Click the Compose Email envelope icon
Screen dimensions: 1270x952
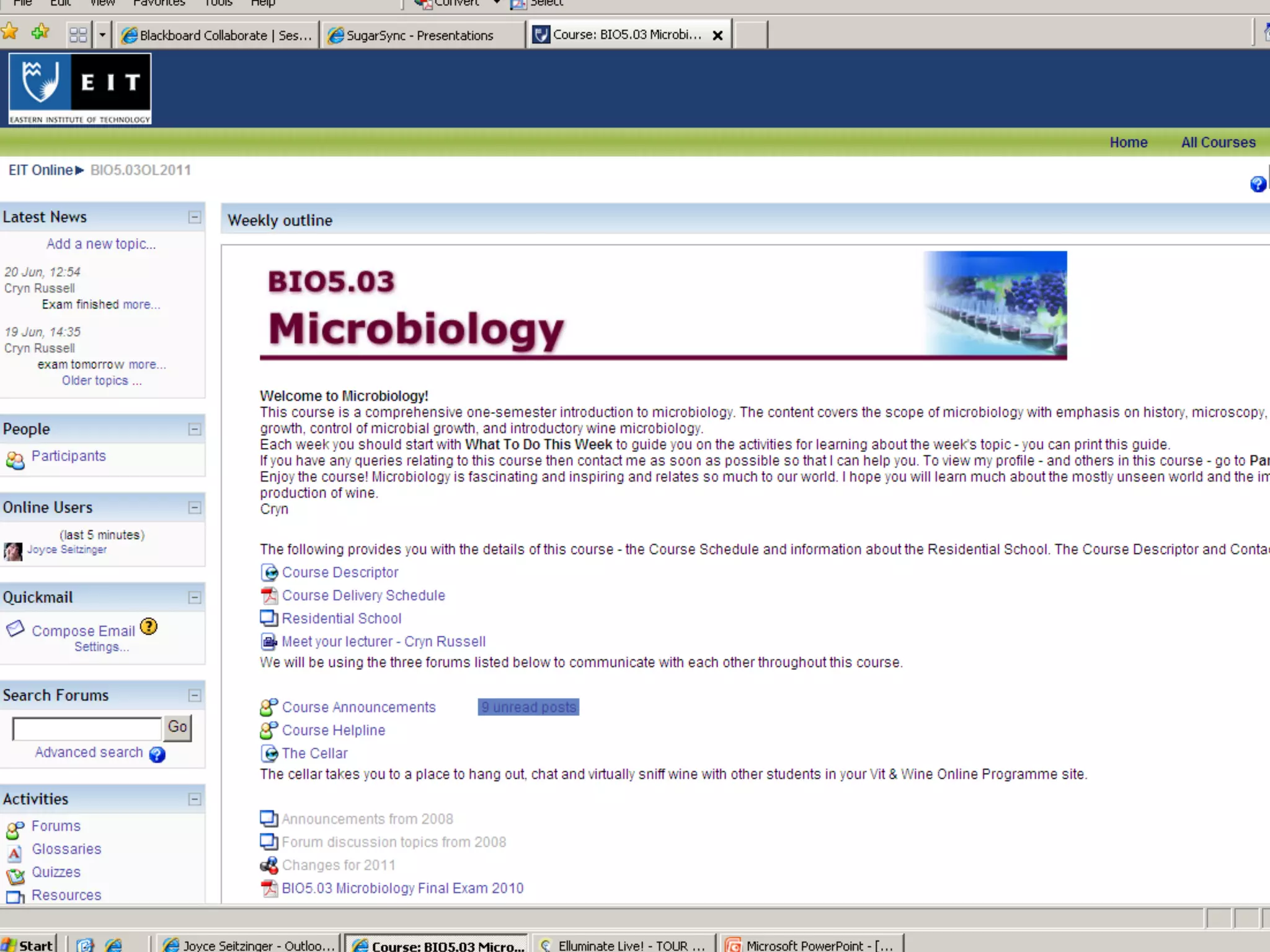(15, 629)
